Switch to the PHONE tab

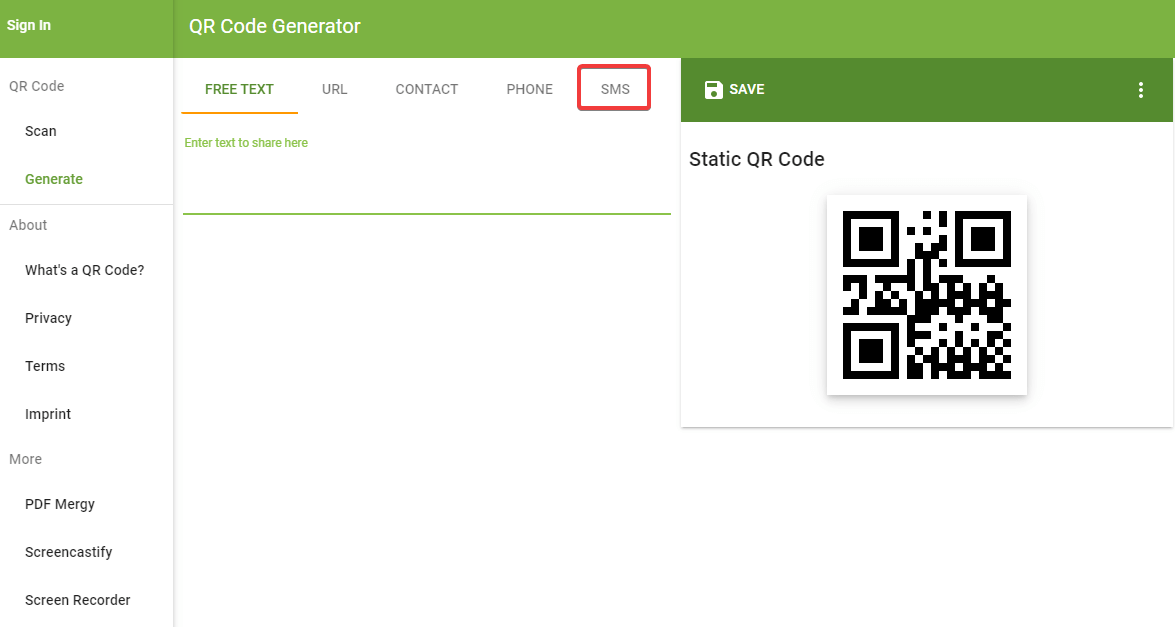529,89
